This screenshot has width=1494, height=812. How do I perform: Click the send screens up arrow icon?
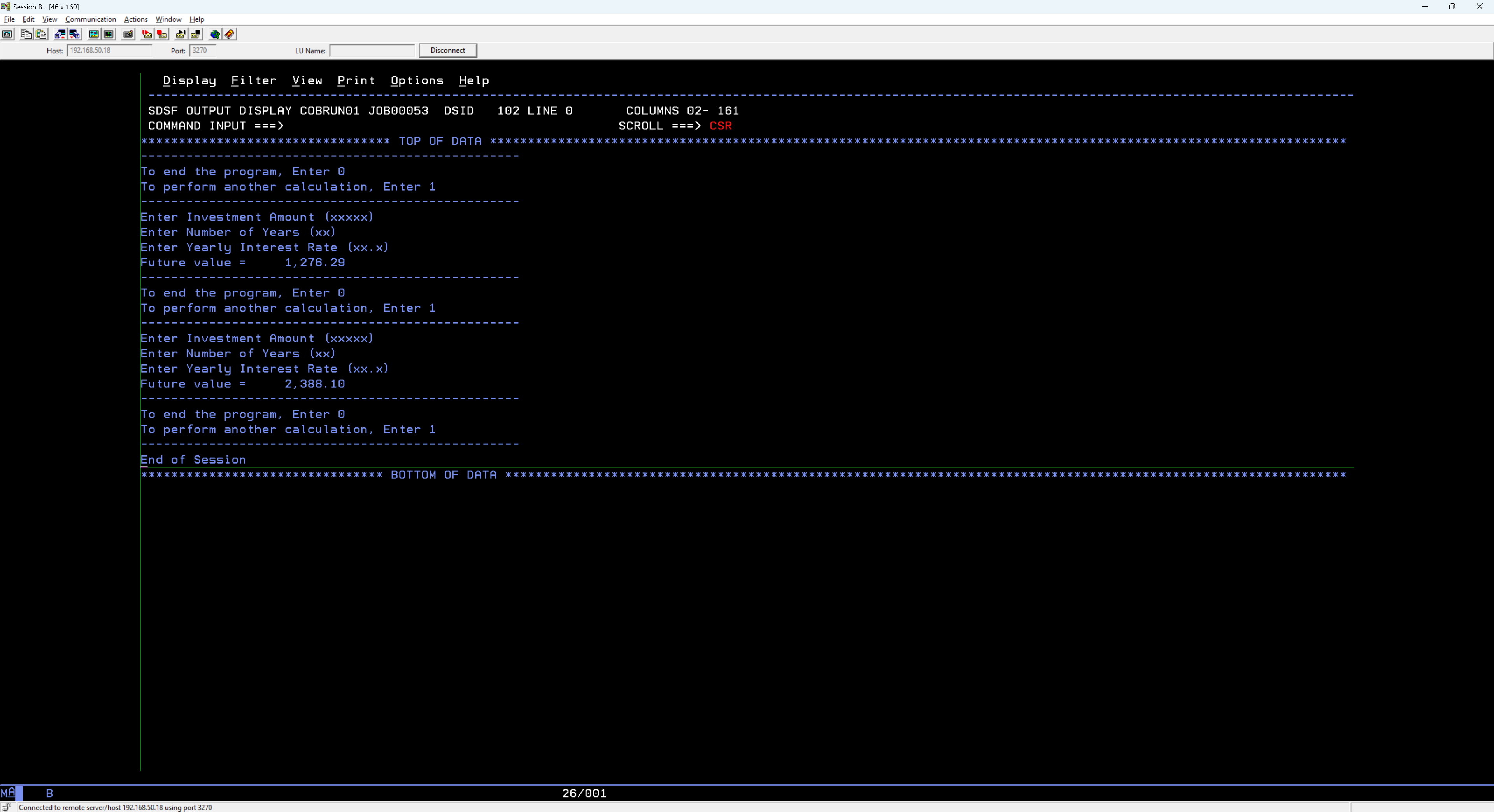click(60, 34)
